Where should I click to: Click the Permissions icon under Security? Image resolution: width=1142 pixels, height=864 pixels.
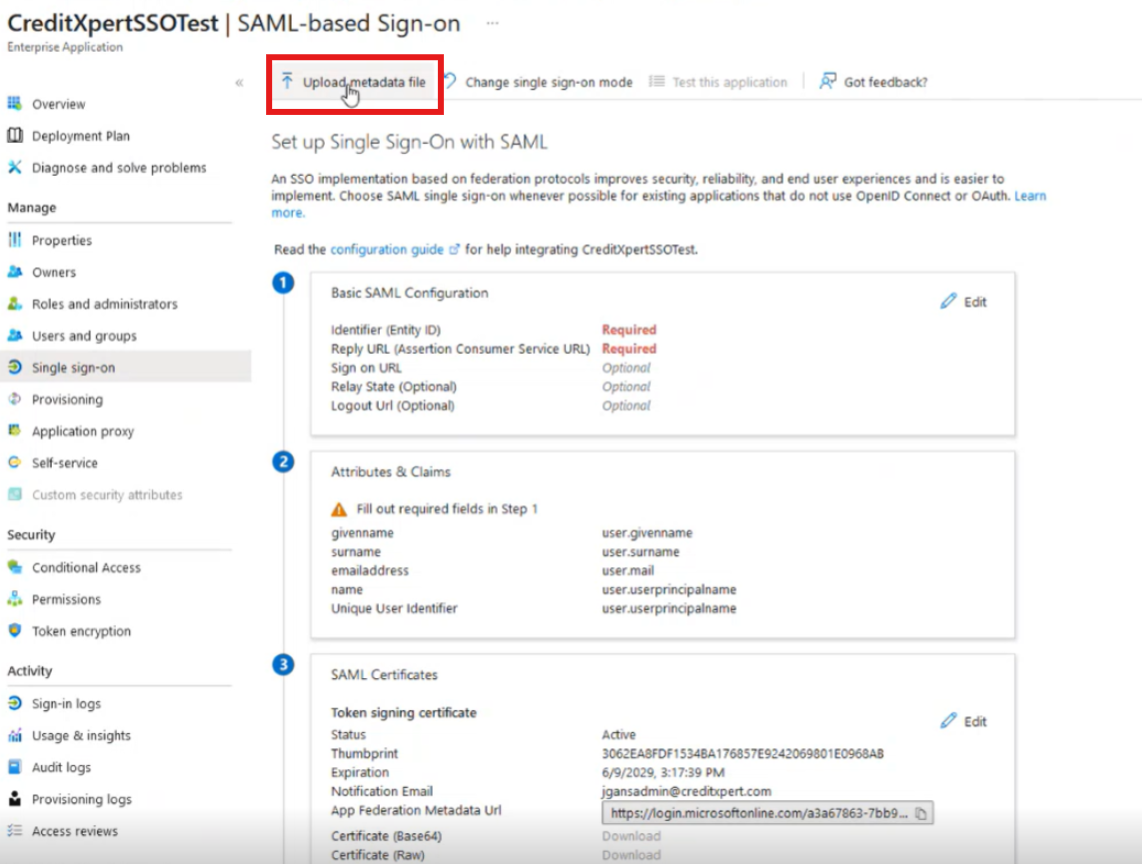coord(15,599)
